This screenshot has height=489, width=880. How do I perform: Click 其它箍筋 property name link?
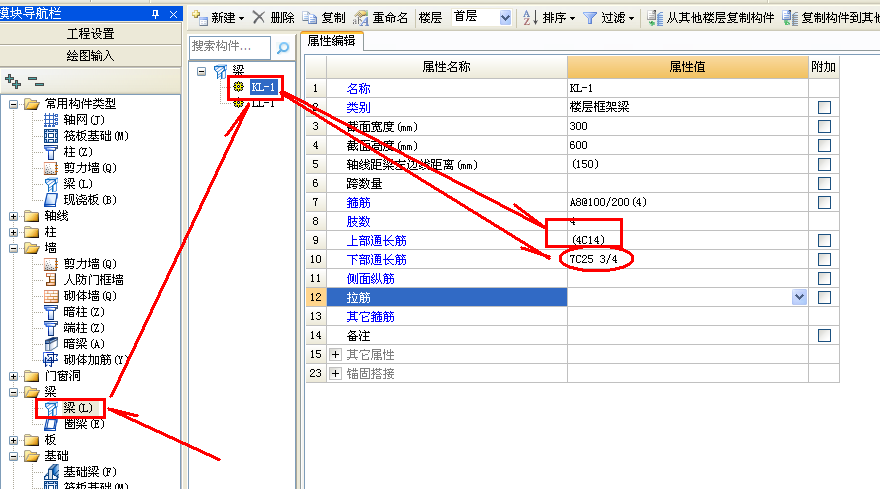(370, 317)
